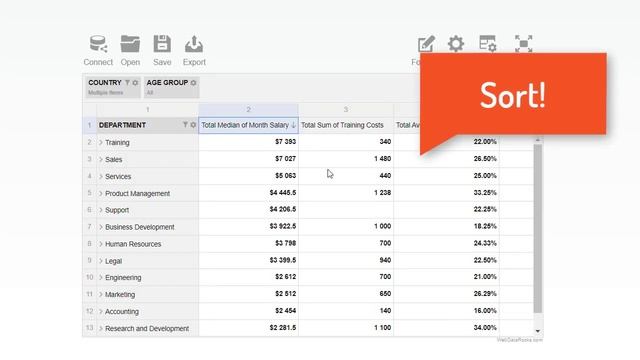Expand the Legal department row
Viewport: 640px width, 360px height.
[101, 261]
